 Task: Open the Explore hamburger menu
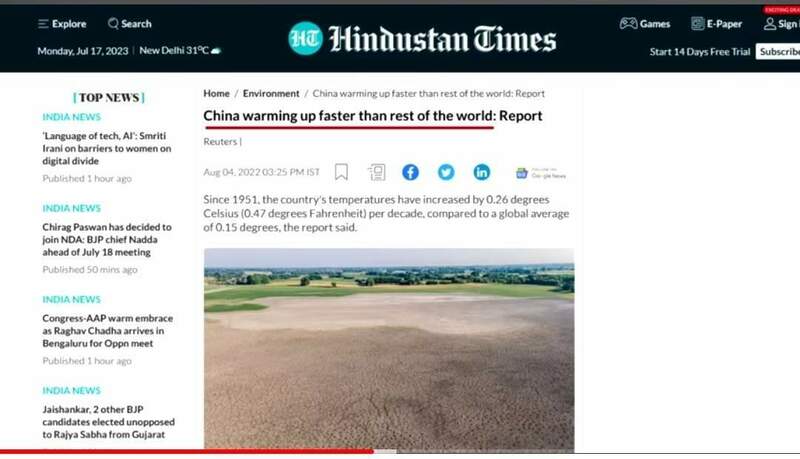(43, 24)
